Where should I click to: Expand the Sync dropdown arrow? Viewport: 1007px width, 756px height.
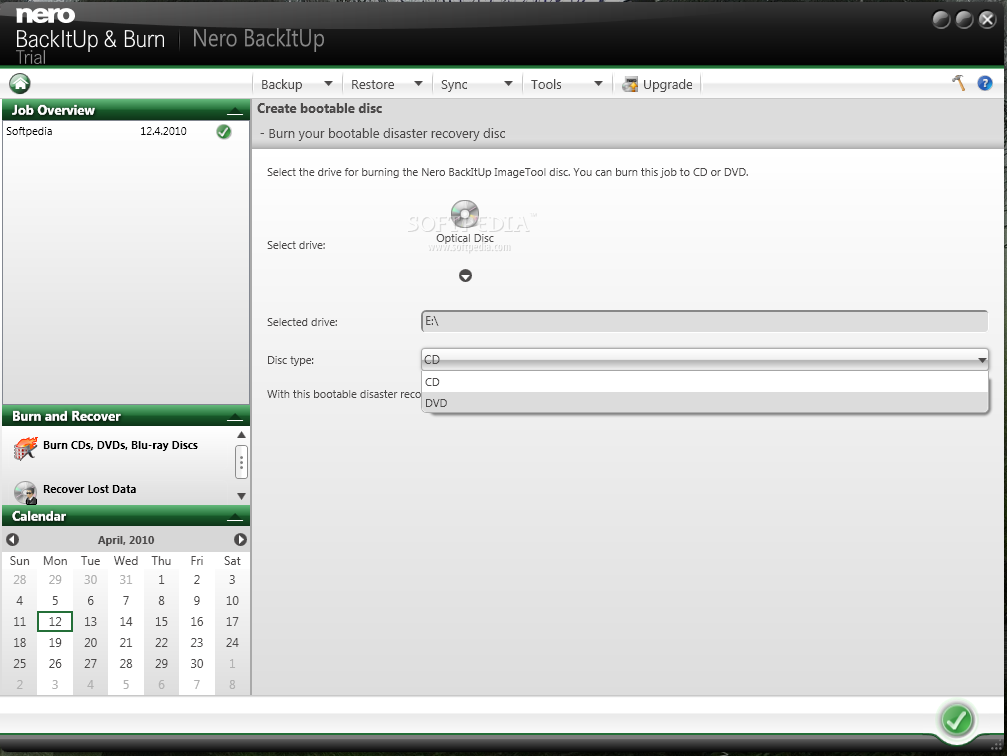508,84
